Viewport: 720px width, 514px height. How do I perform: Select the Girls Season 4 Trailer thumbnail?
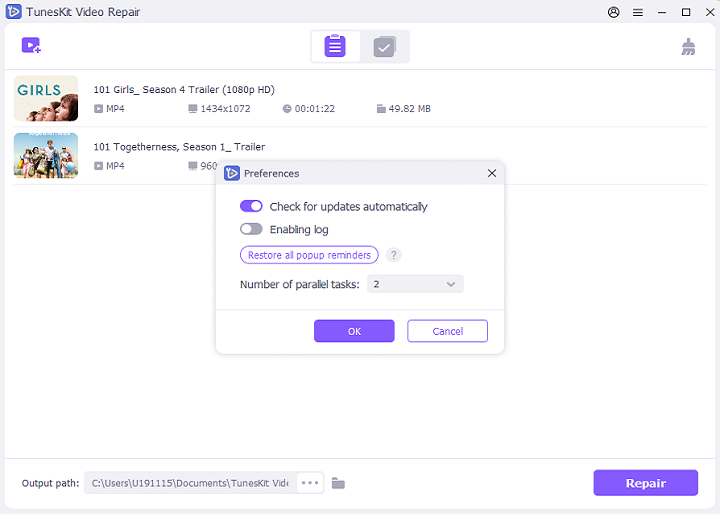tap(46, 98)
